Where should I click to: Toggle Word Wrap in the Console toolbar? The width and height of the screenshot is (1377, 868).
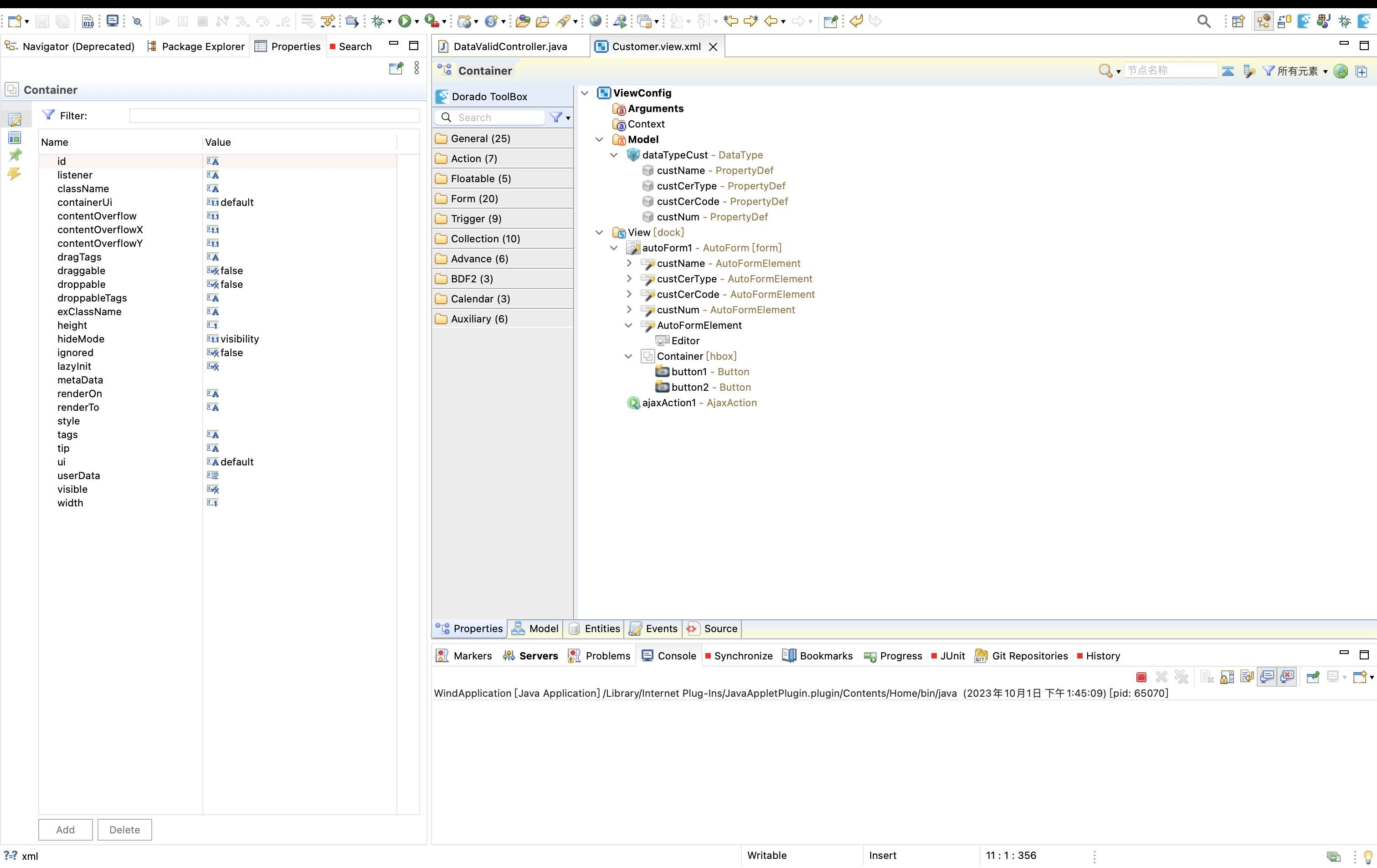tap(1247, 677)
